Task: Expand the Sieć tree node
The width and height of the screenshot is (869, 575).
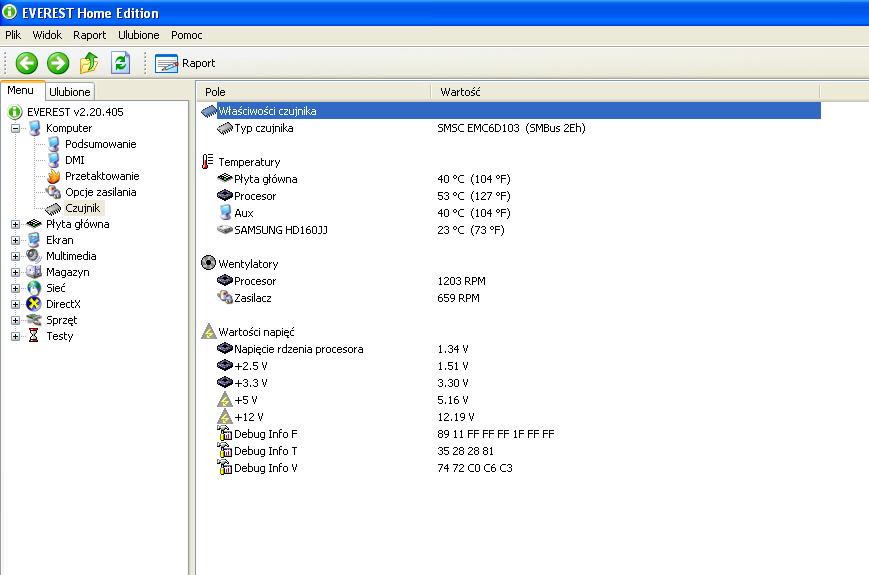Action: (x=16, y=289)
